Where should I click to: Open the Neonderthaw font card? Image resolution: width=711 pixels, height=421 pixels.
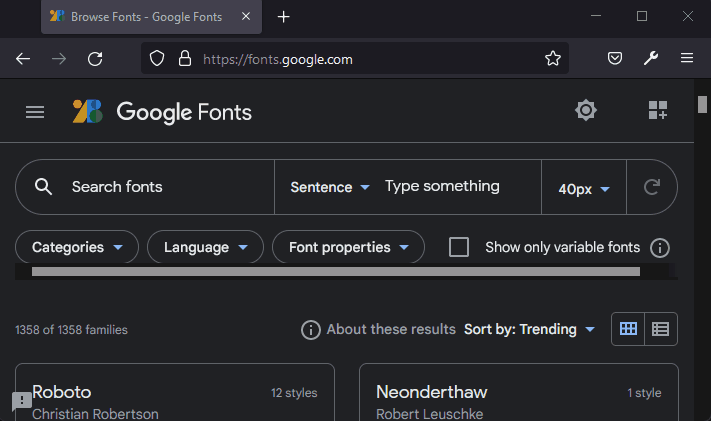point(519,392)
